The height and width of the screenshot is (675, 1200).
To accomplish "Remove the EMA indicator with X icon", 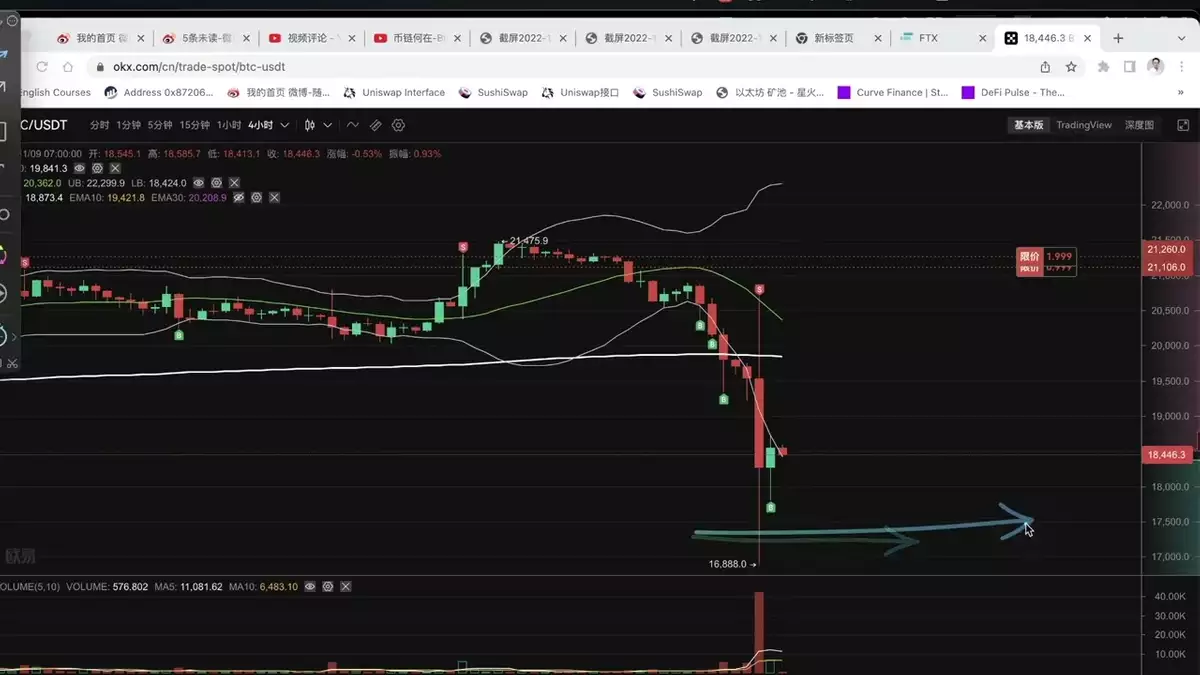I will pos(274,198).
